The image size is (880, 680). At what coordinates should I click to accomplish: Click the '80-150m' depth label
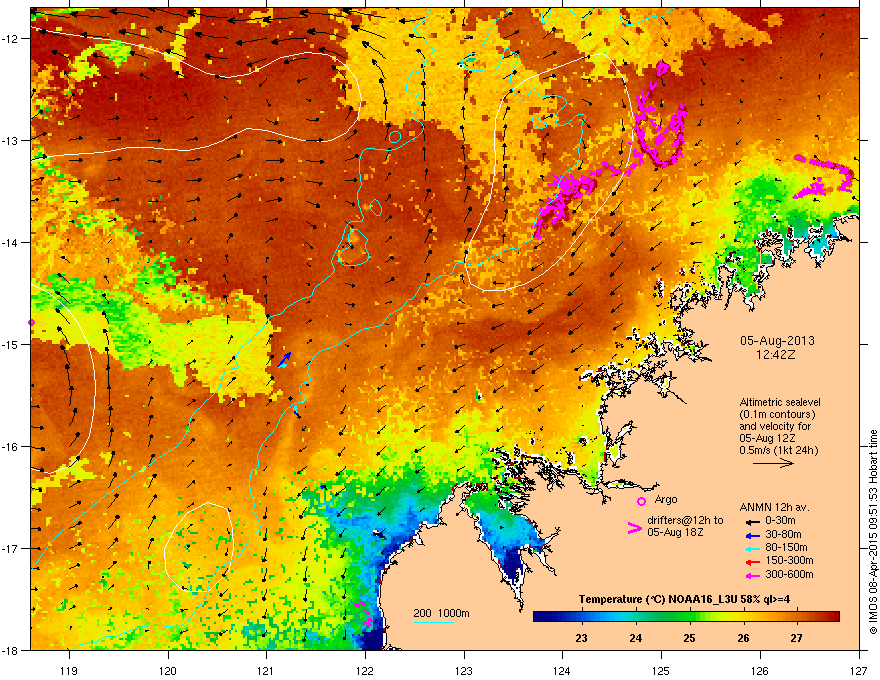click(786, 548)
